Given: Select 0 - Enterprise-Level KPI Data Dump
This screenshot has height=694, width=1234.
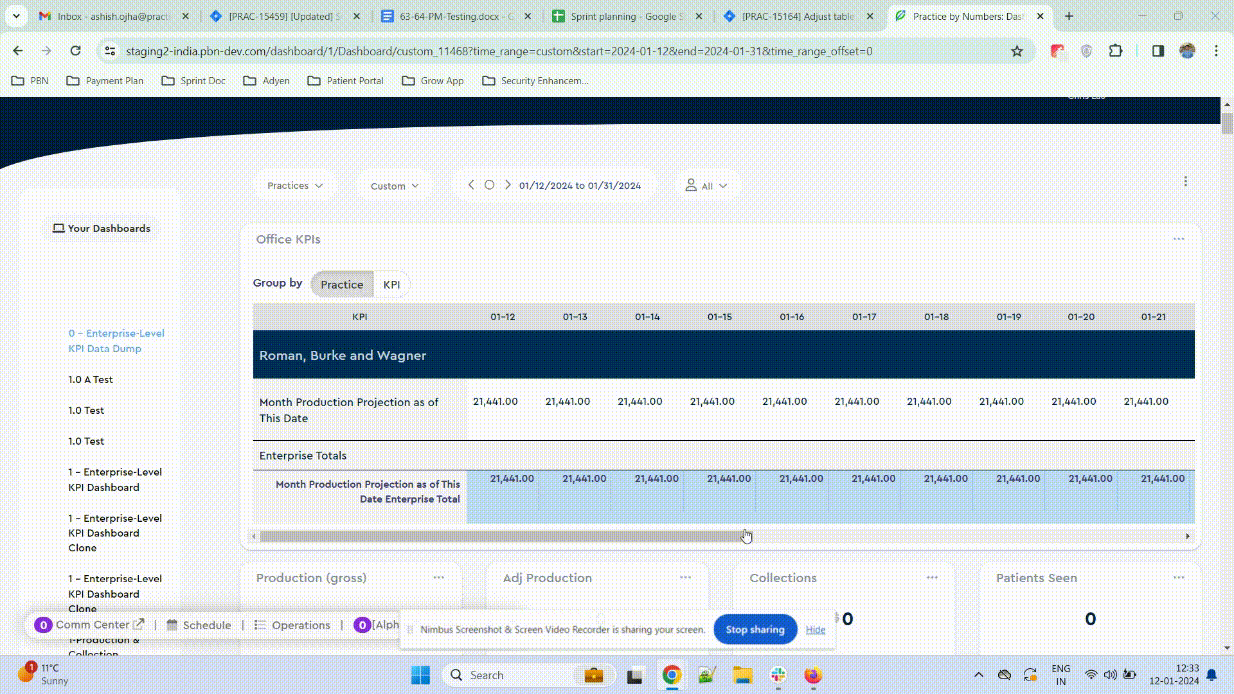Looking at the screenshot, I should pos(116,341).
